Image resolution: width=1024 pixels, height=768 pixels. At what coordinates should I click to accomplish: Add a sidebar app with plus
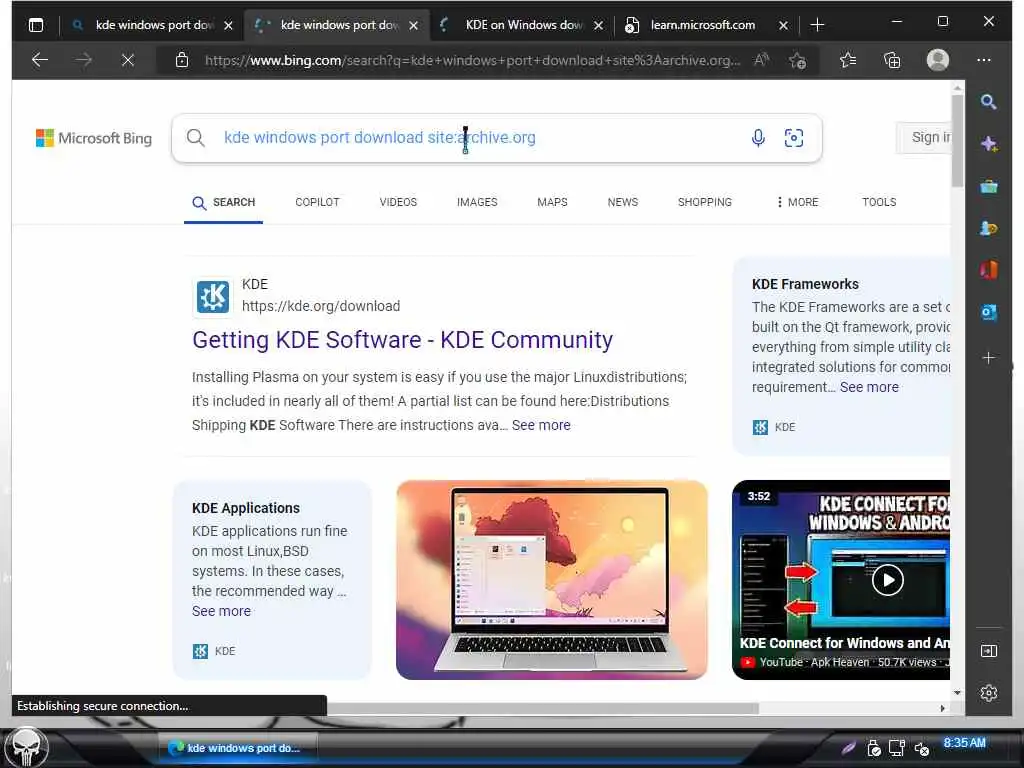tap(989, 358)
